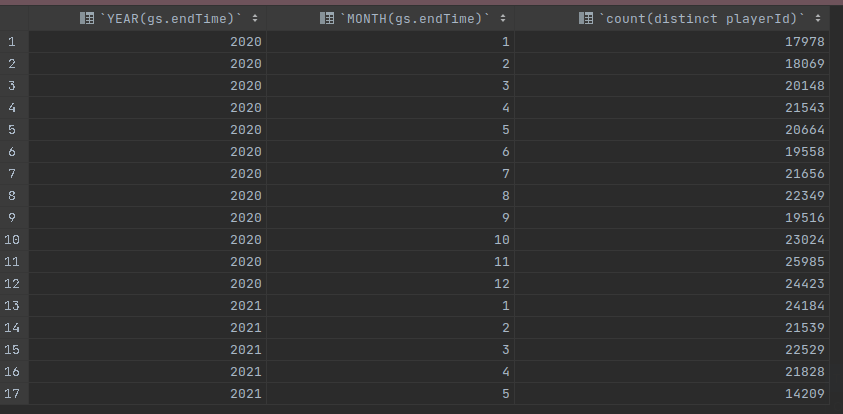Select row number 17
The width and height of the screenshot is (843, 414).
(14, 394)
